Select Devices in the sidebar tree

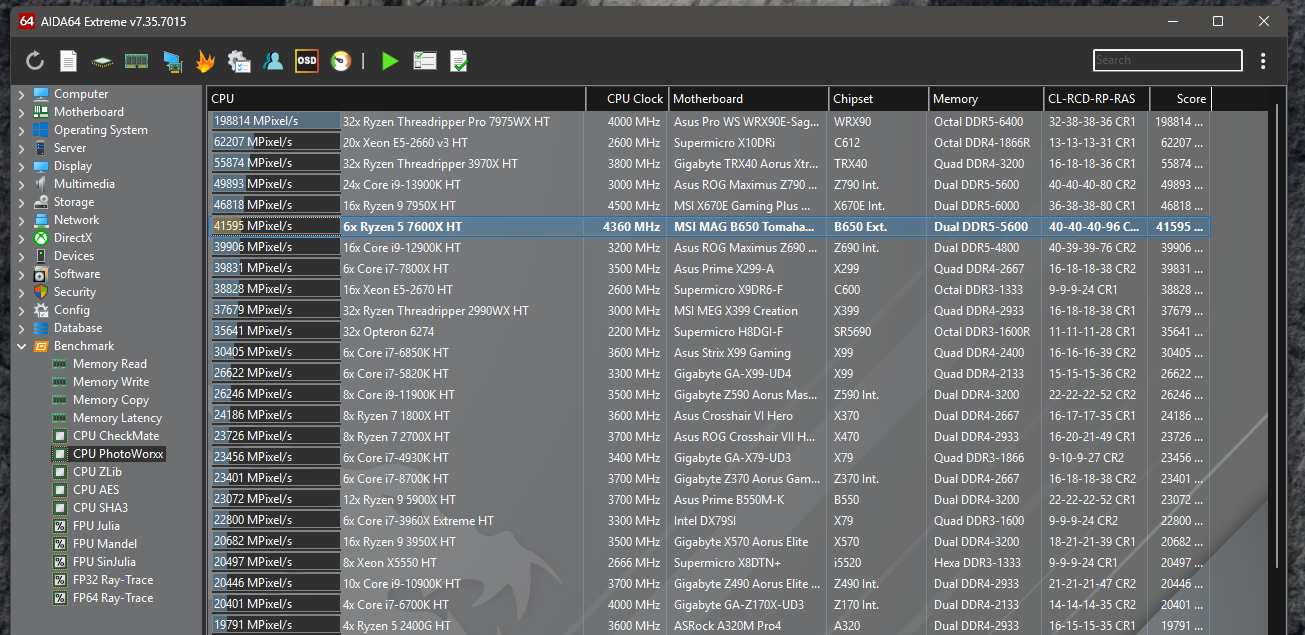[x=72, y=256]
